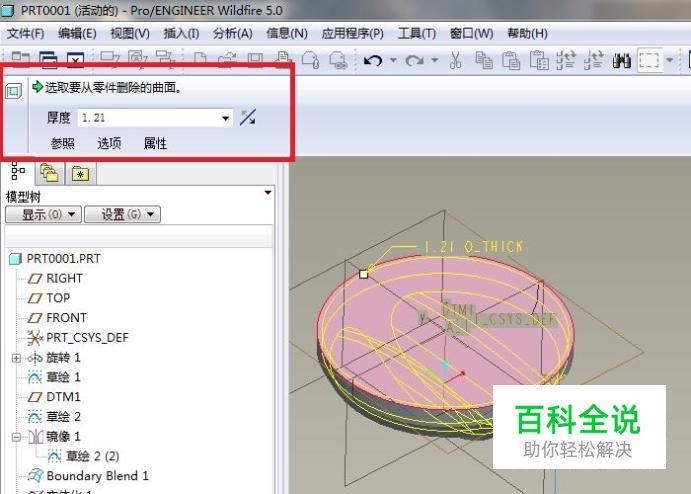Switch to the folder browser navigator tab
Viewport: 691px width, 494px height.
[x=49, y=173]
